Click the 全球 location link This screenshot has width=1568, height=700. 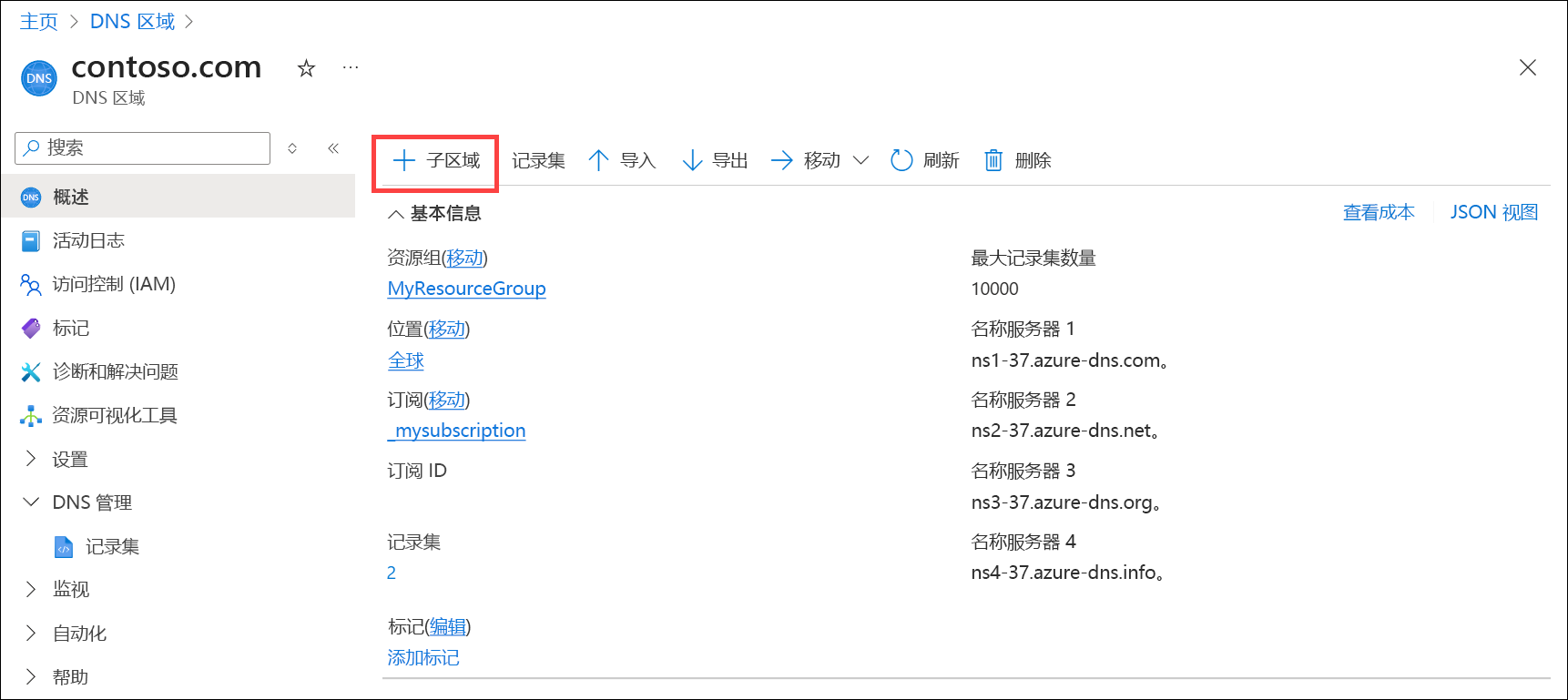click(x=405, y=360)
